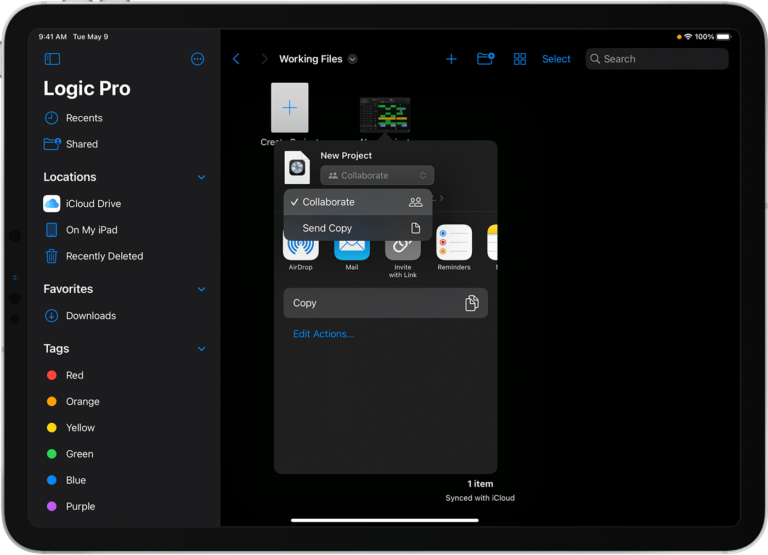Collapse the Locations section
Viewport: 768px width, 555px height.
tap(201, 177)
